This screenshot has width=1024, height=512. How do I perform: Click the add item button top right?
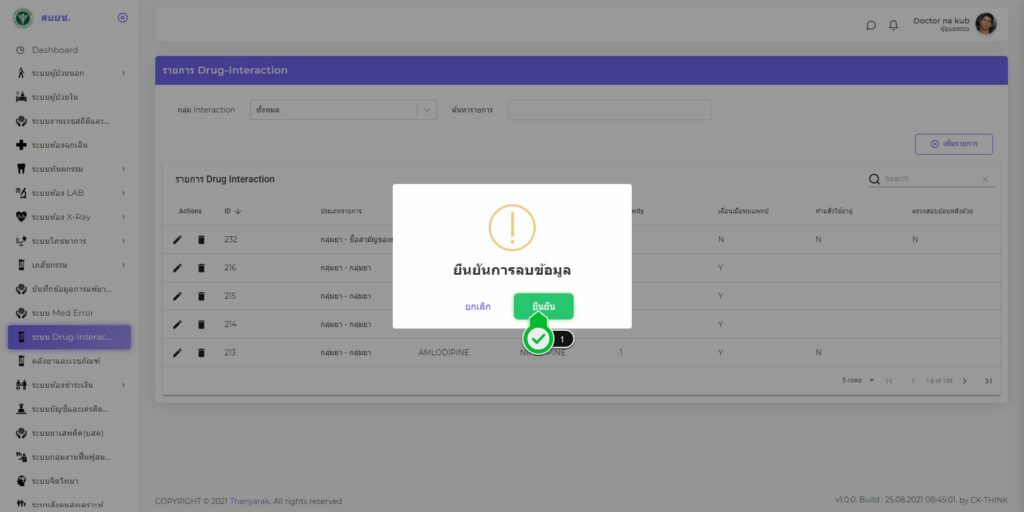(953, 144)
